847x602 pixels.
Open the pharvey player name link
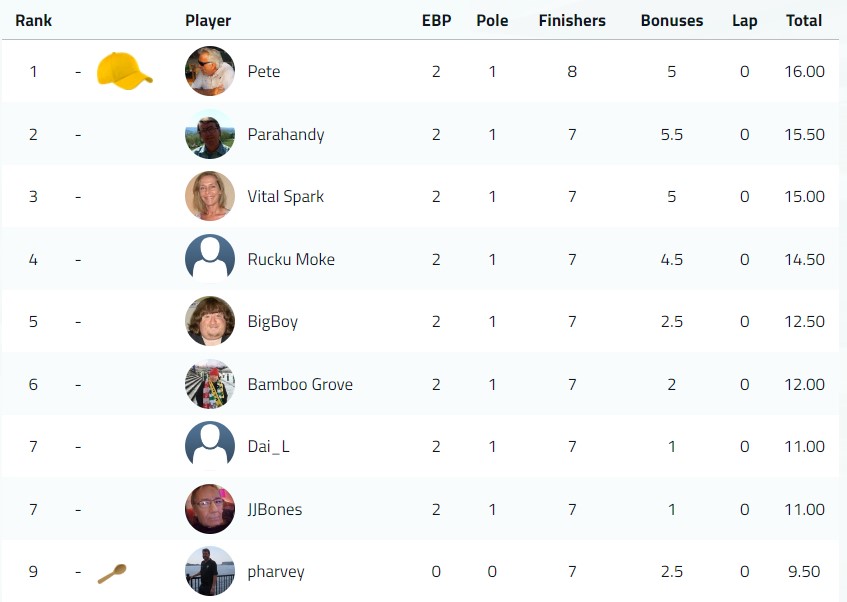point(275,572)
